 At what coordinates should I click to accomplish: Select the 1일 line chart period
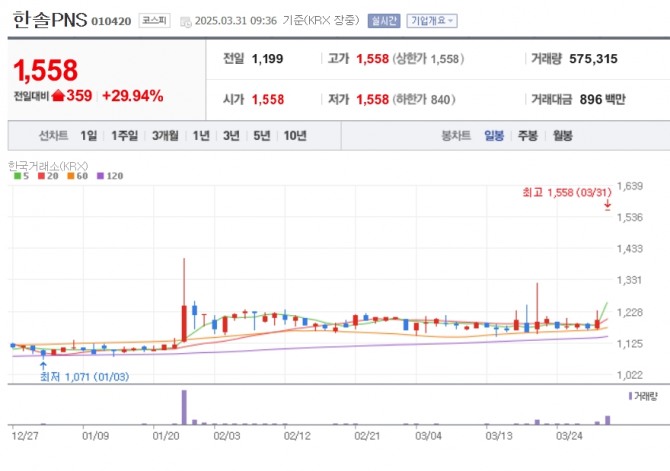[89, 136]
